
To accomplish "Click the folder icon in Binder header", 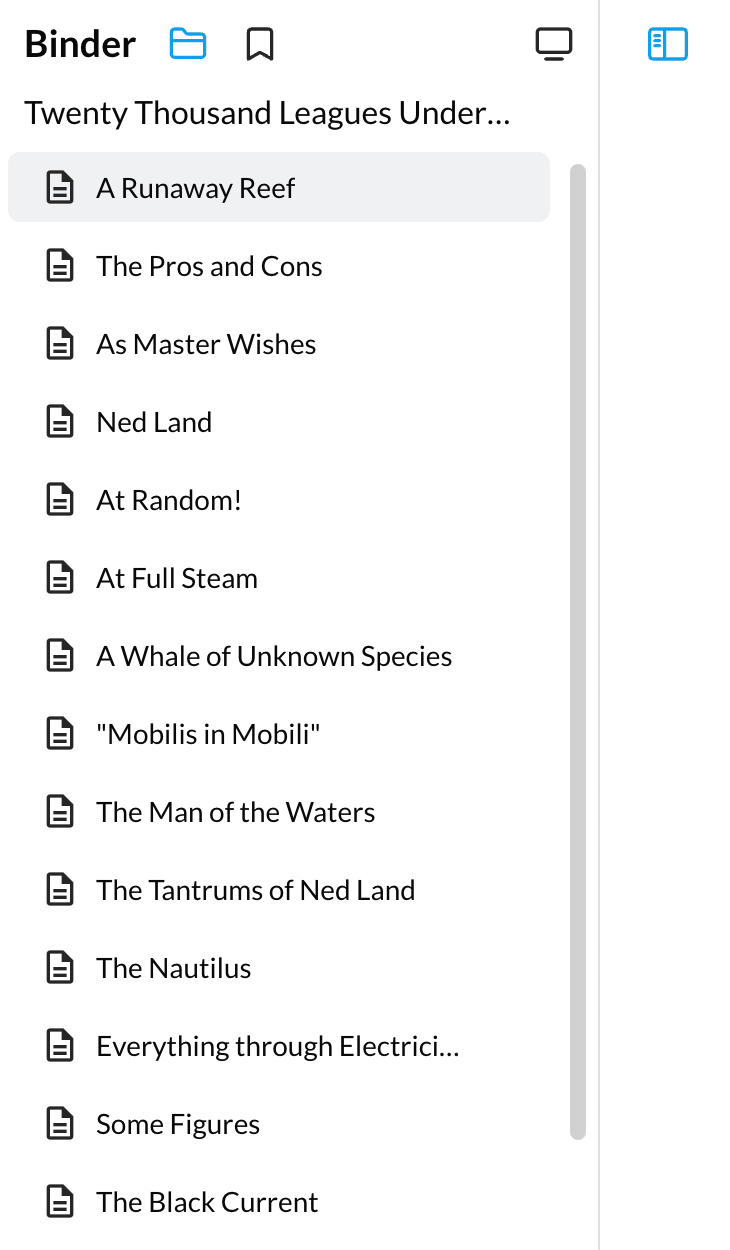I will pyautogui.click(x=188, y=44).
